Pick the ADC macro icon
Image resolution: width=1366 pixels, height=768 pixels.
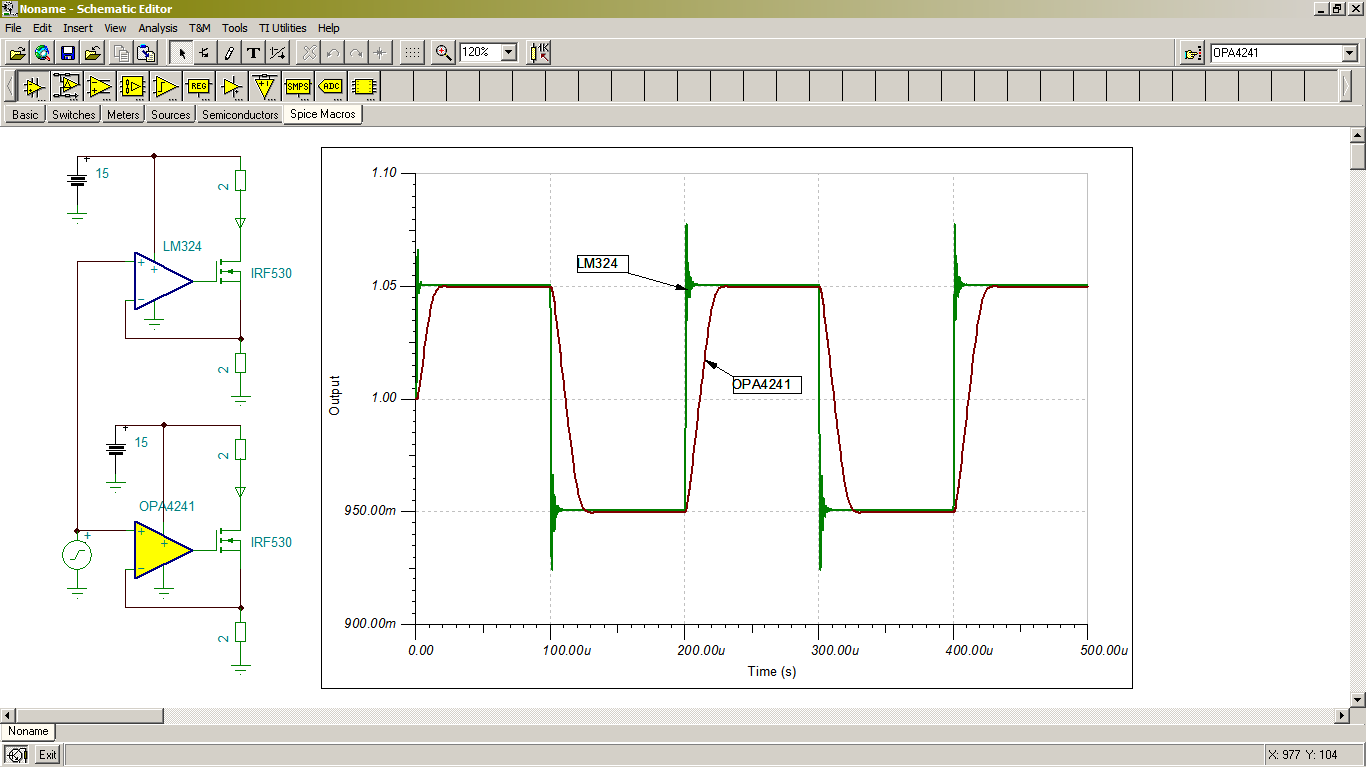331,87
